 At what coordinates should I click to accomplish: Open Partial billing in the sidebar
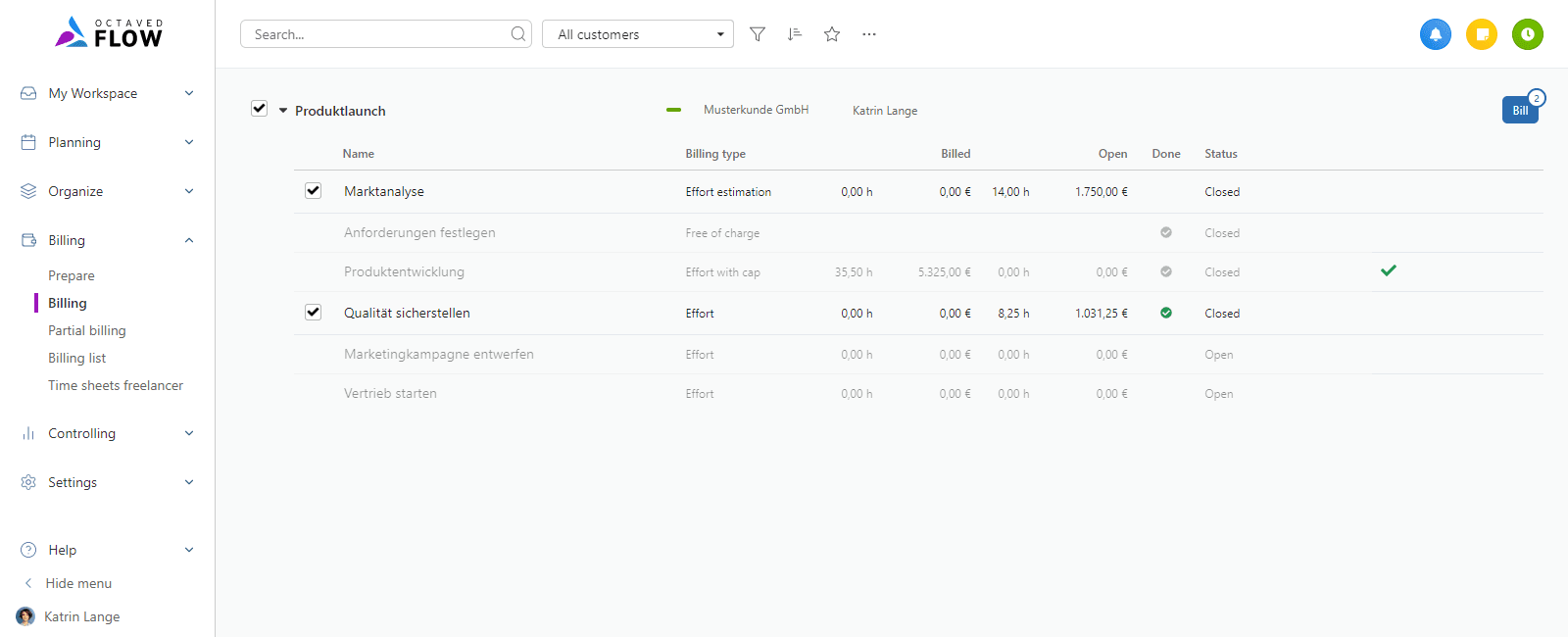(x=87, y=330)
